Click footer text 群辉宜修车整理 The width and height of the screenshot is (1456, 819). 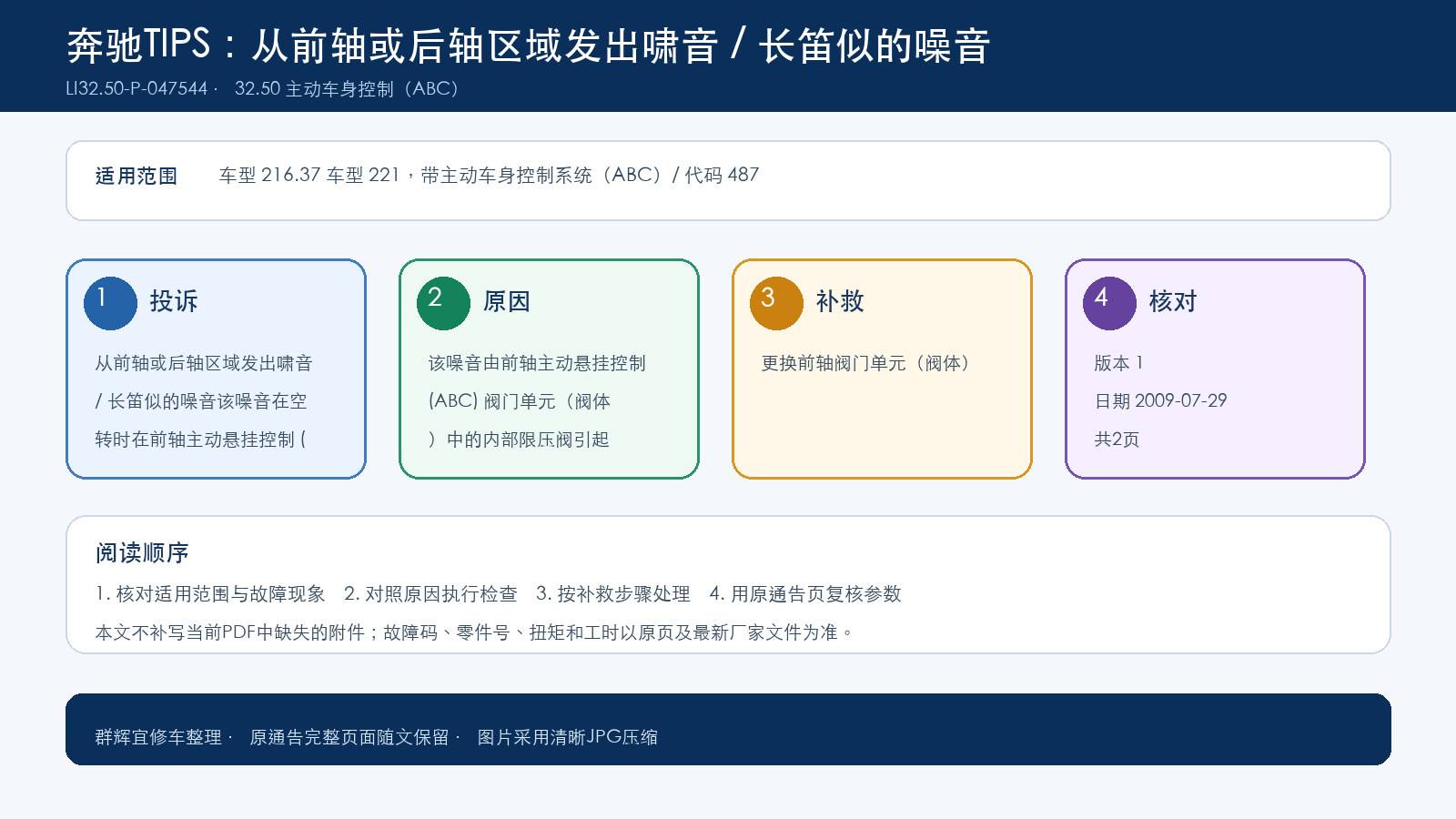click(x=158, y=737)
